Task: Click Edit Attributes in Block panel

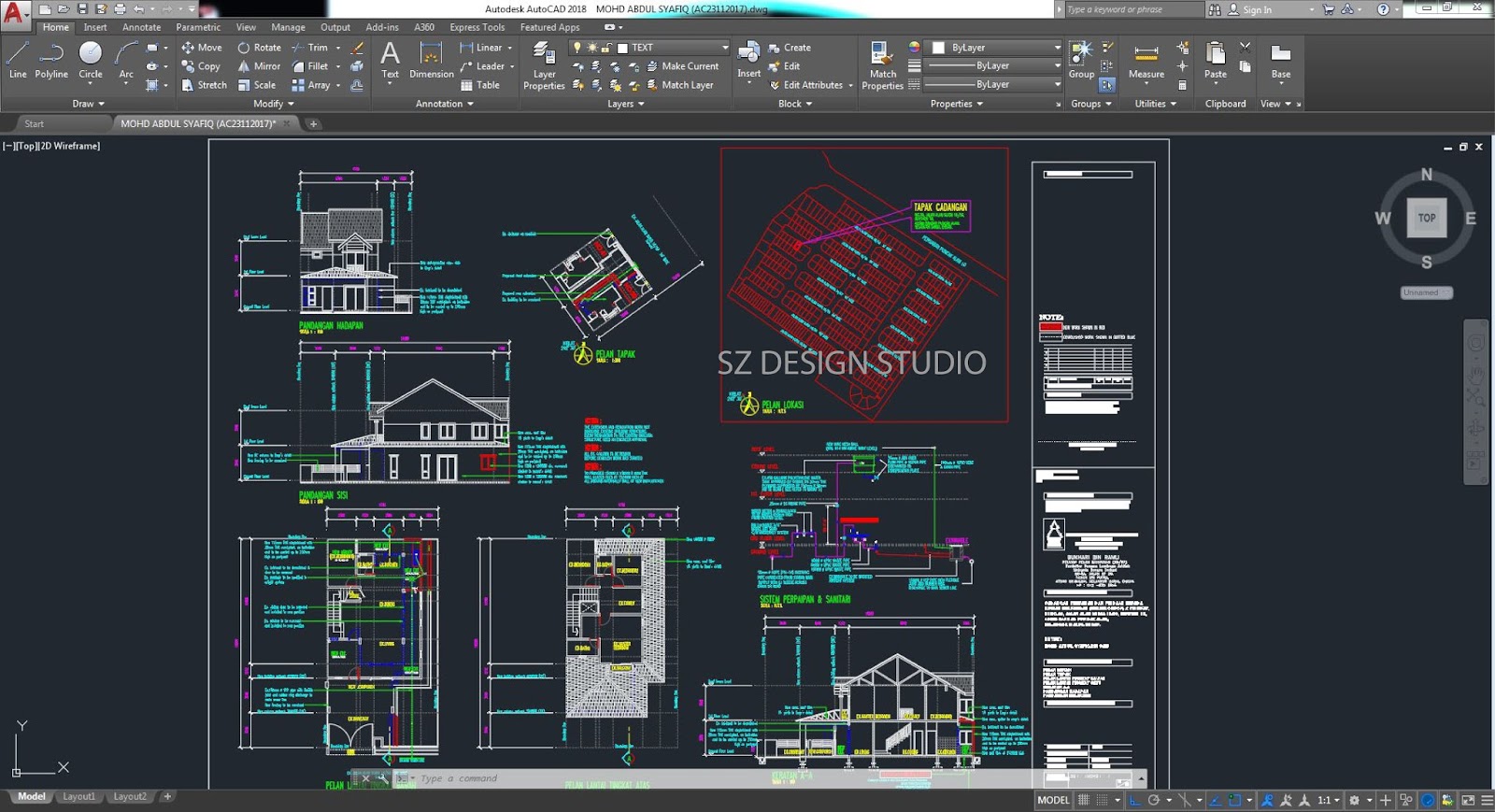Action: click(x=805, y=85)
